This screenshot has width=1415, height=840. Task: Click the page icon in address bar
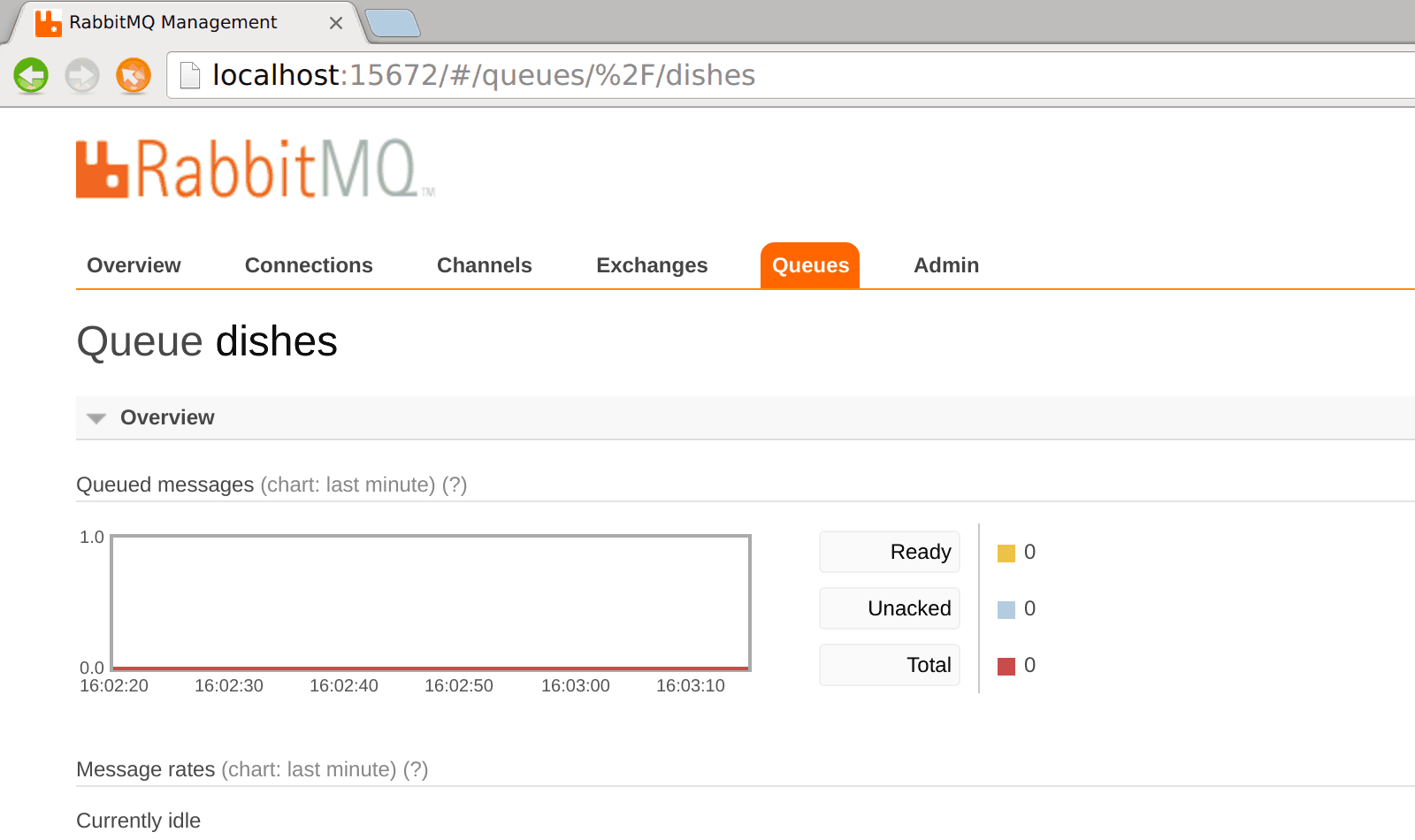click(190, 75)
